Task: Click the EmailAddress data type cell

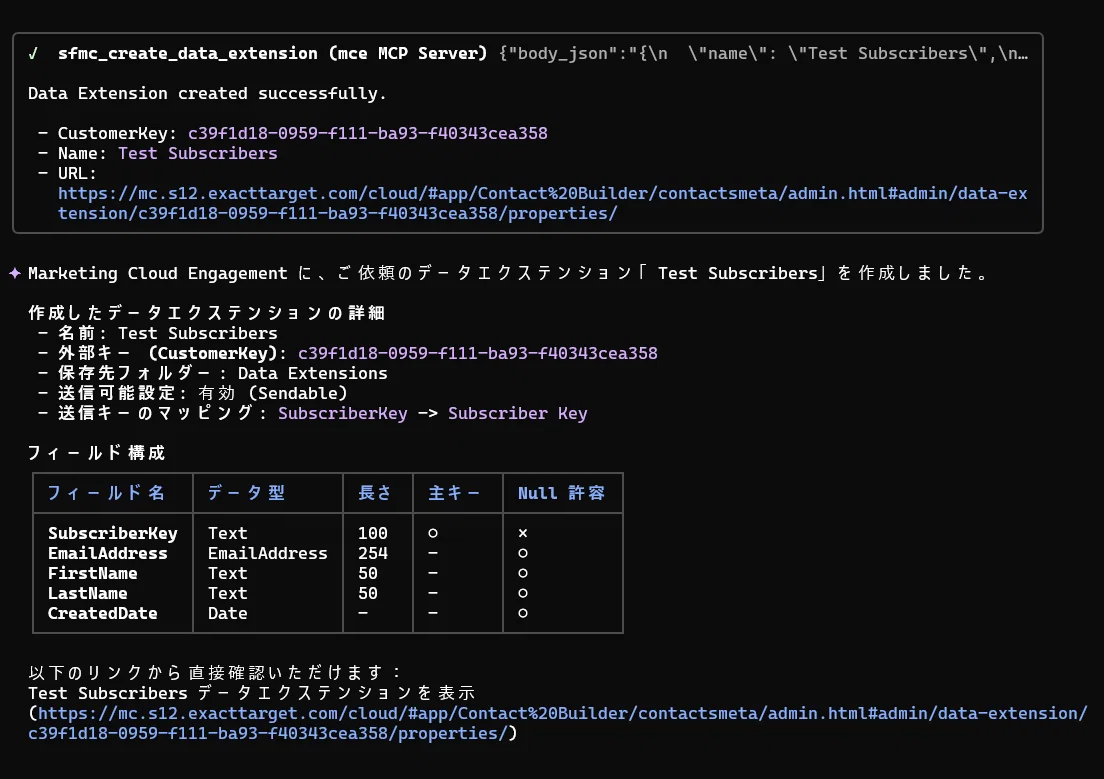Action: coord(268,554)
